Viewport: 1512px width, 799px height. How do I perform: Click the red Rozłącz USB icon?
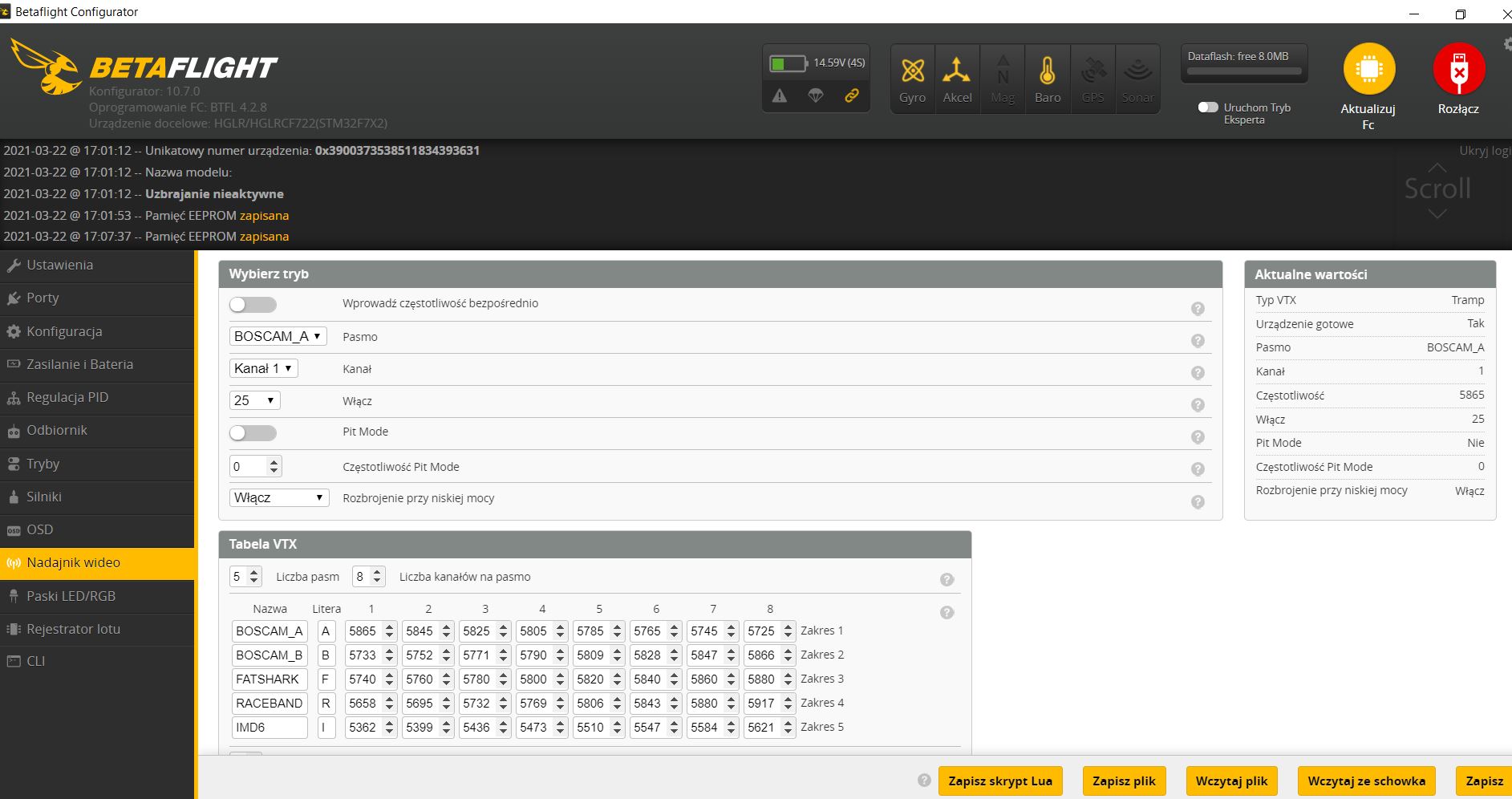(x=1459, y=69)
